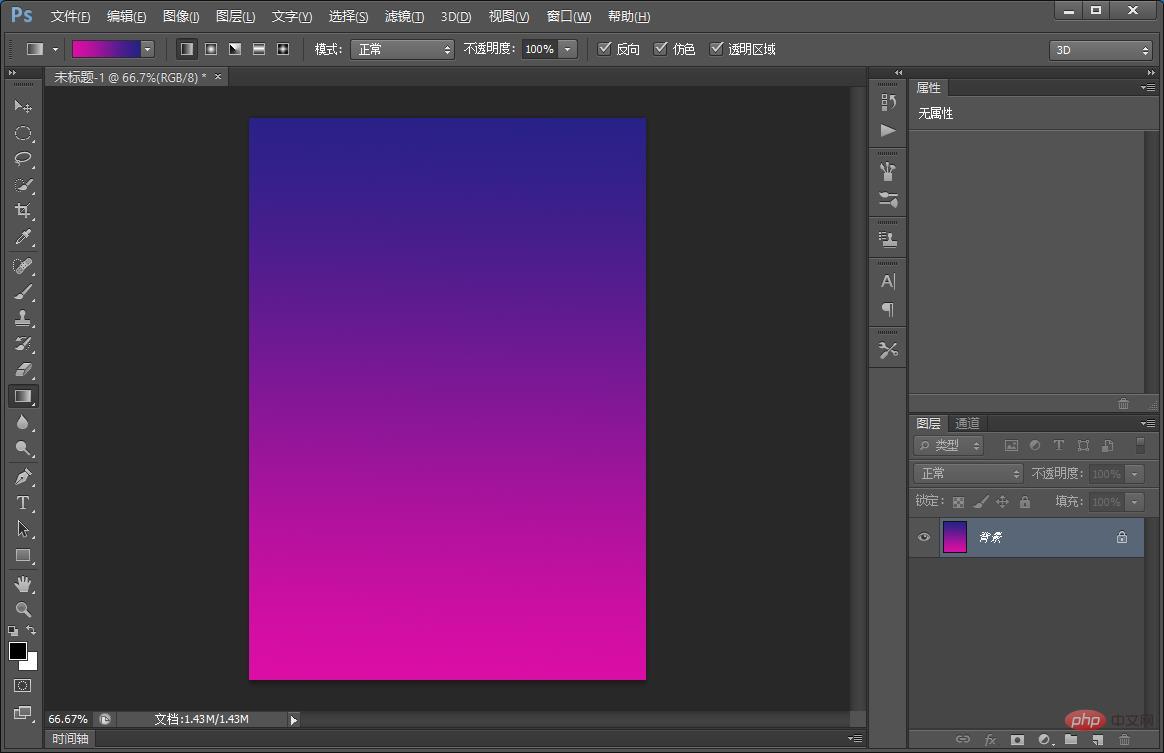Image resolution: width=1164 pixels, height=753 pixels.
Task: Select the Horizontal Type tool
Action: 22,503
